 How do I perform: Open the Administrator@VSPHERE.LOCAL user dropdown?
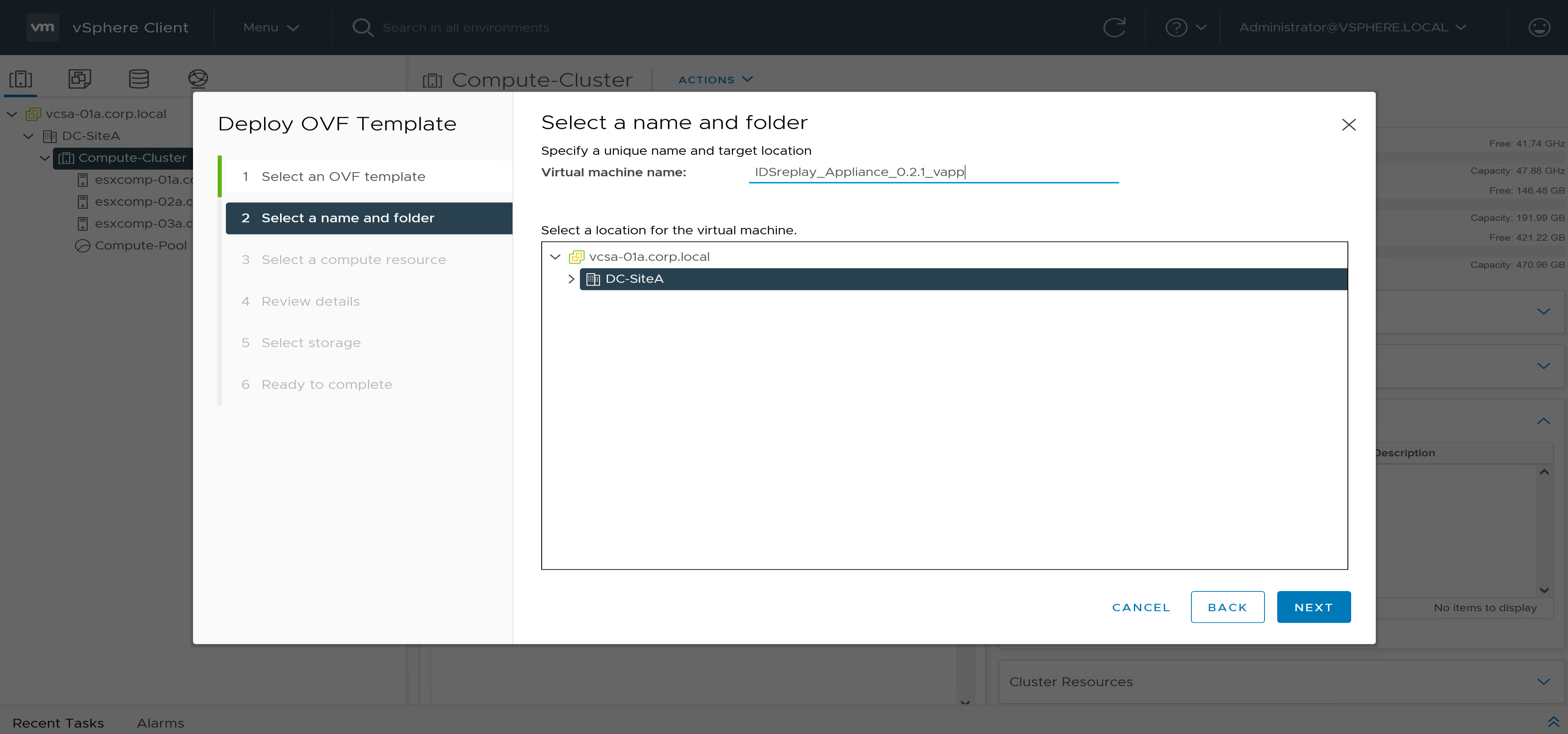click(1352, 28)
